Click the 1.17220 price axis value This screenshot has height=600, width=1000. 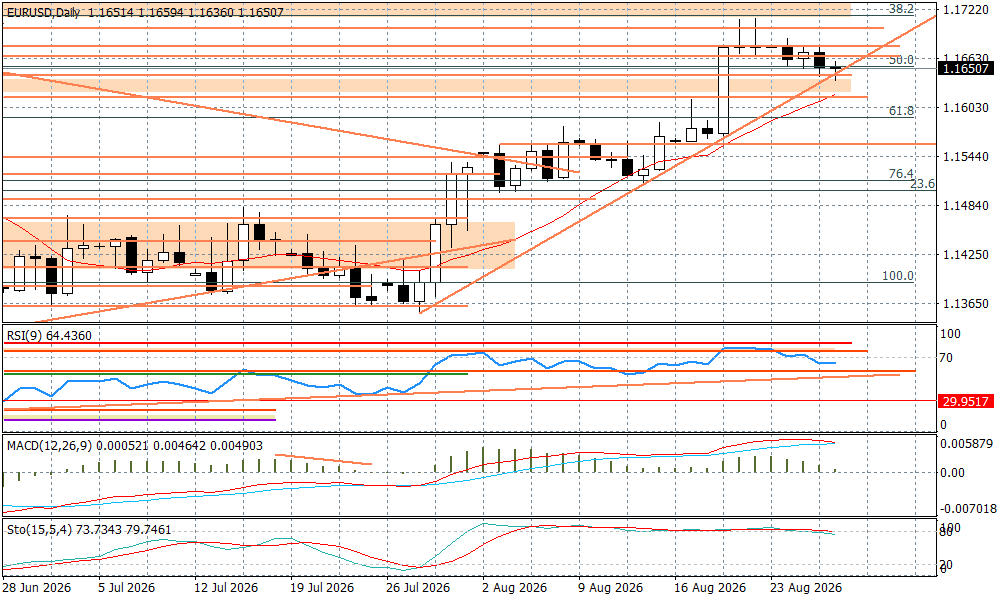coord(966,10)
